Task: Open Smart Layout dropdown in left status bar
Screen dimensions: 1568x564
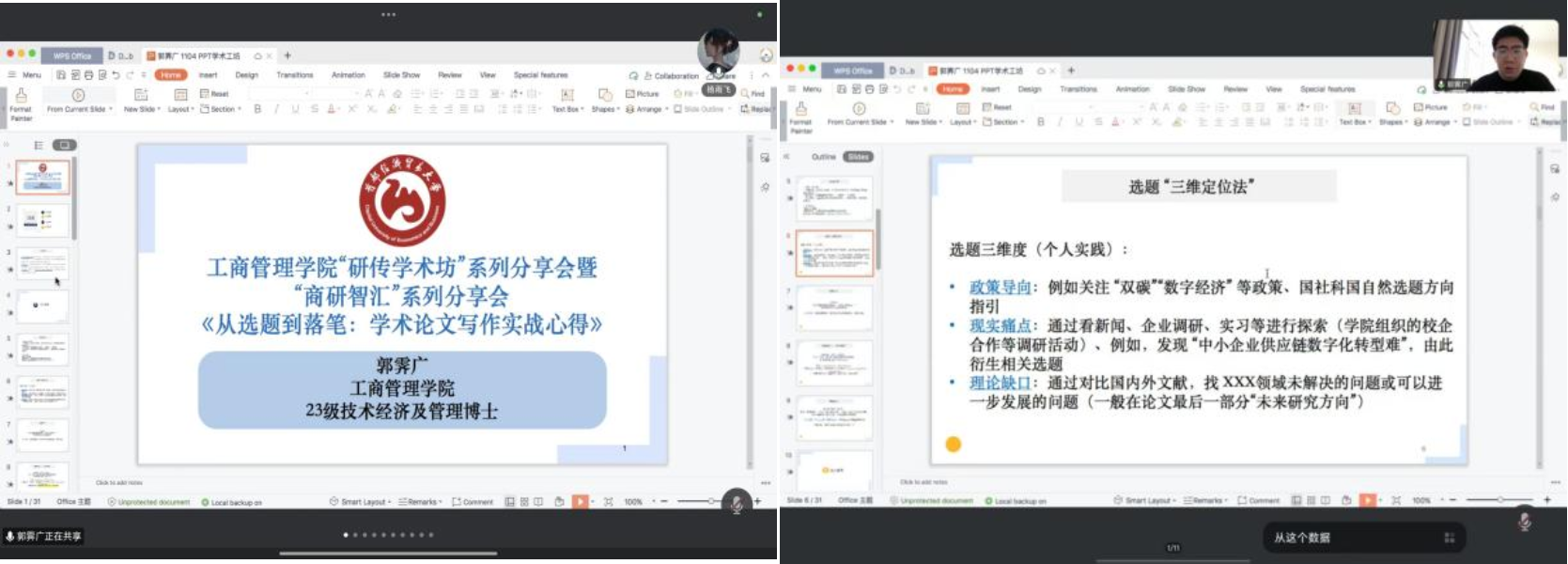Action: 358,502
